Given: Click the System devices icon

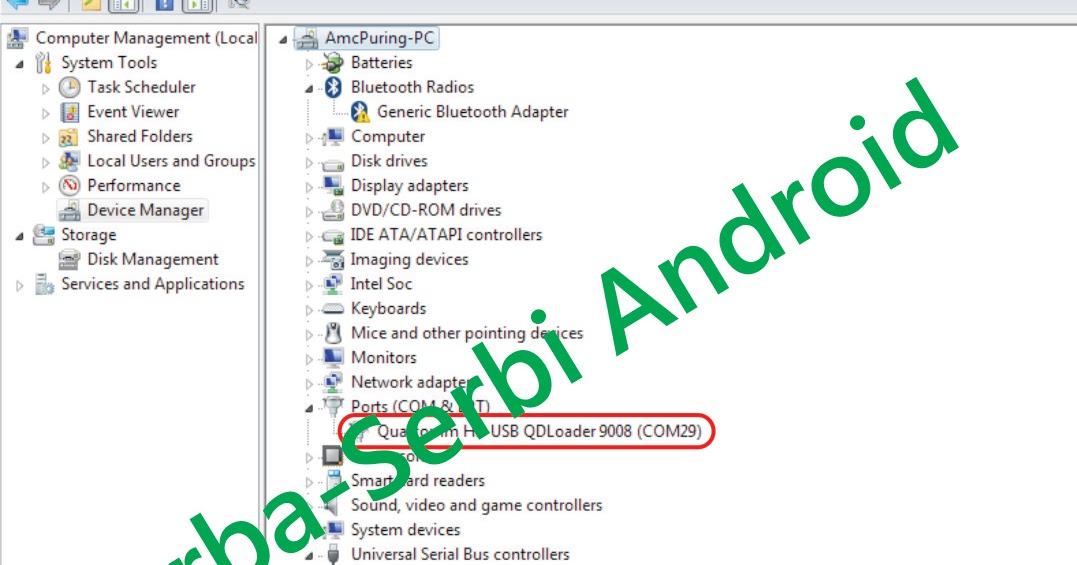Looking at the screenshot, I should click(333, 530).
